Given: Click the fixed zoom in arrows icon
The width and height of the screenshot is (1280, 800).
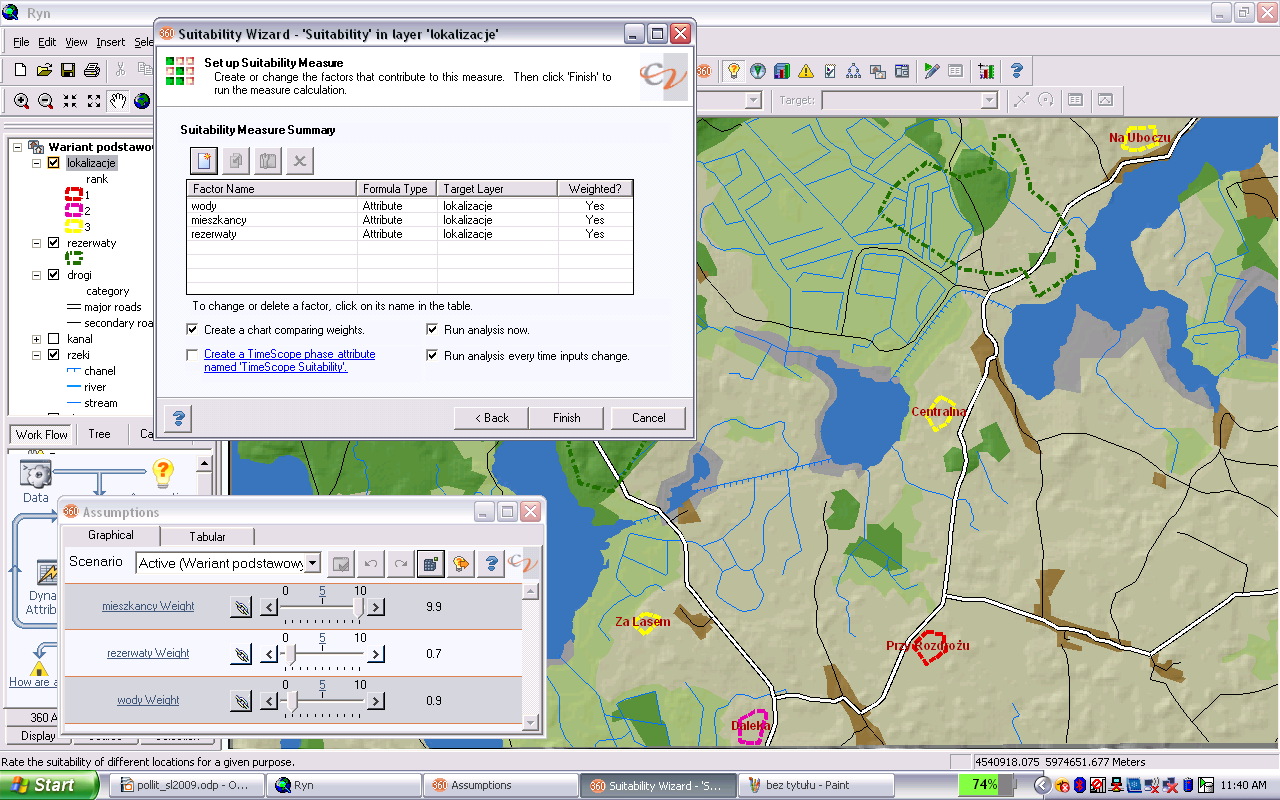Looking at the screenshot, I should (x=70, y=101).
